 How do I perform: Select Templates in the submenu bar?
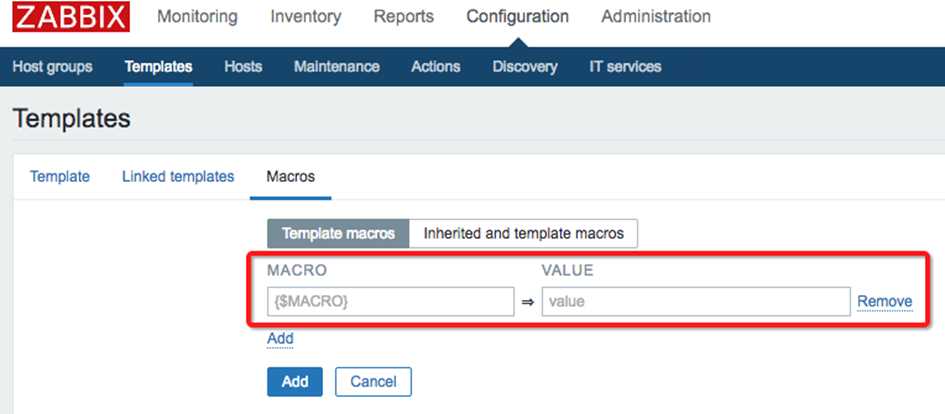[x=159, y=66]
